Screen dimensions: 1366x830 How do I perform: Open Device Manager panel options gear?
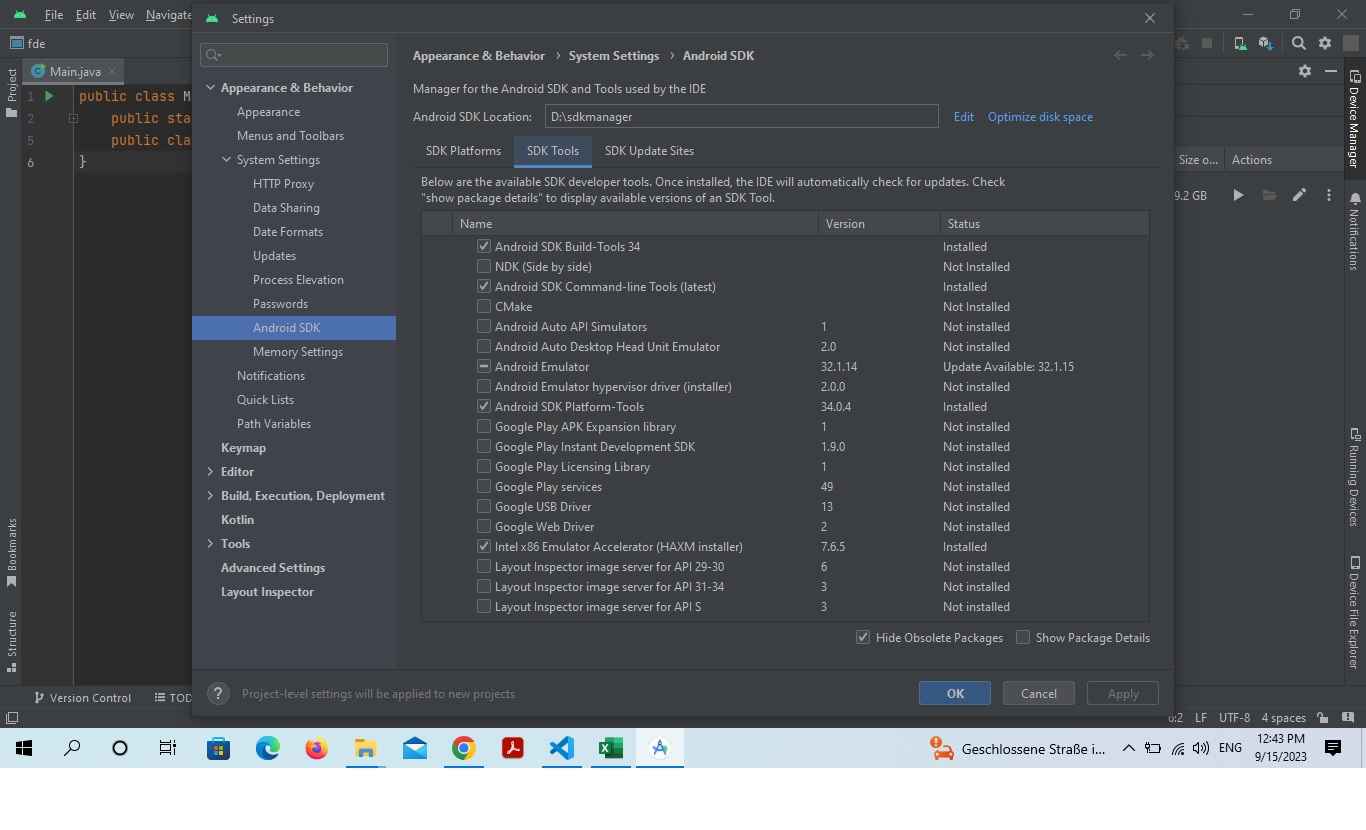[1304, 71]
